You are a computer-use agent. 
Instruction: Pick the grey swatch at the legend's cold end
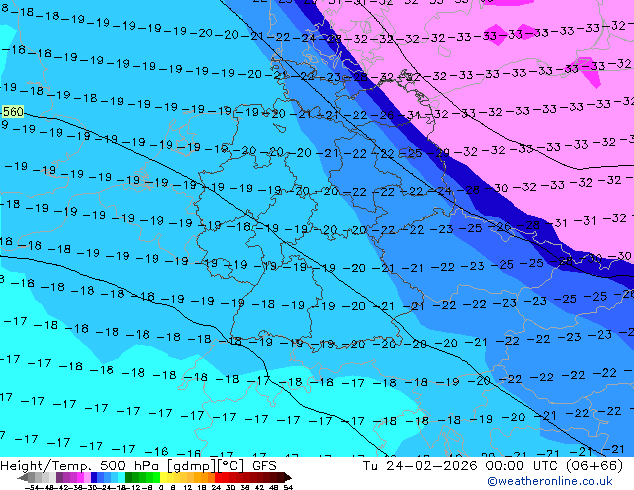click(32, 477)
